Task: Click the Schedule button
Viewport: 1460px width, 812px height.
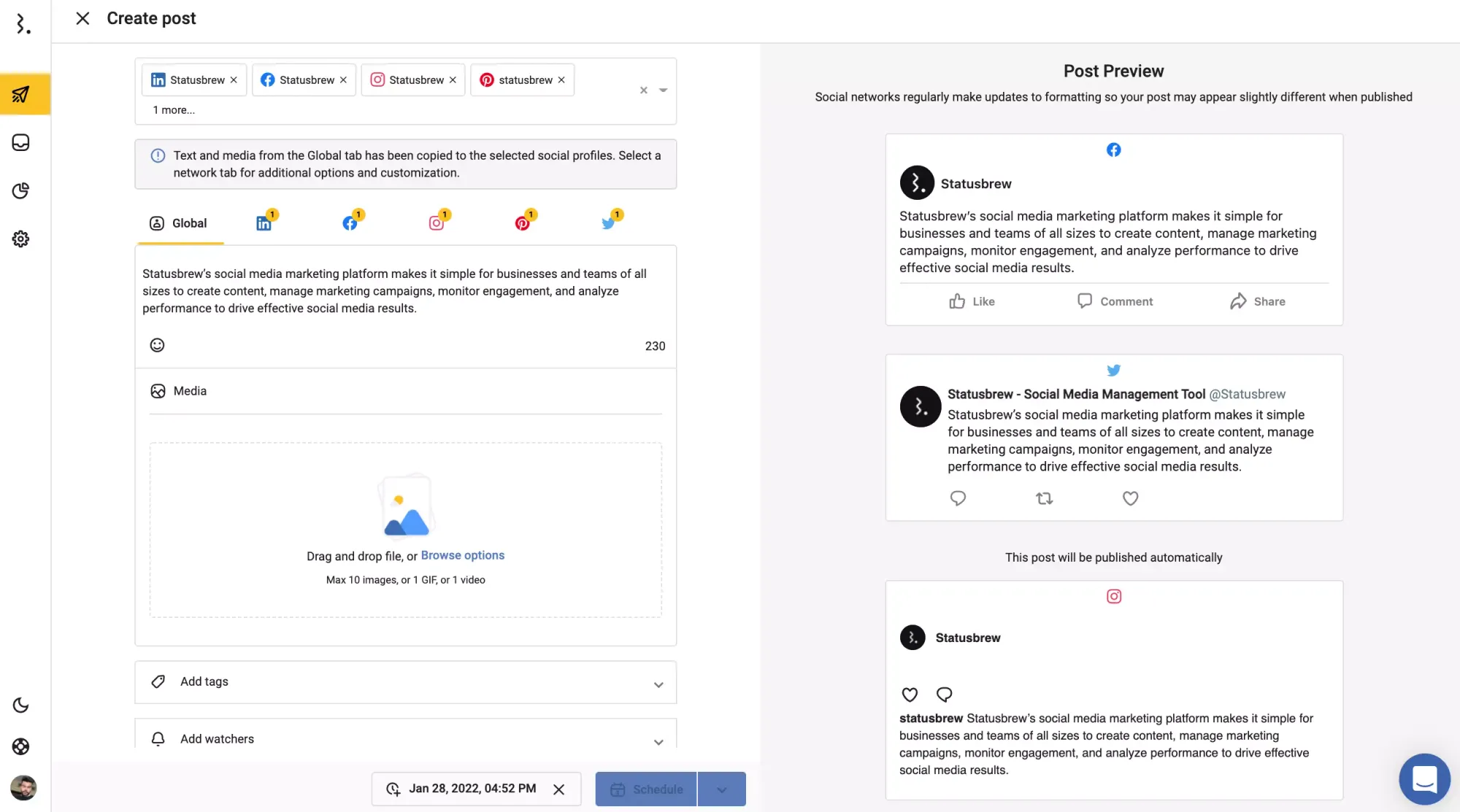Action: point(646,789)
